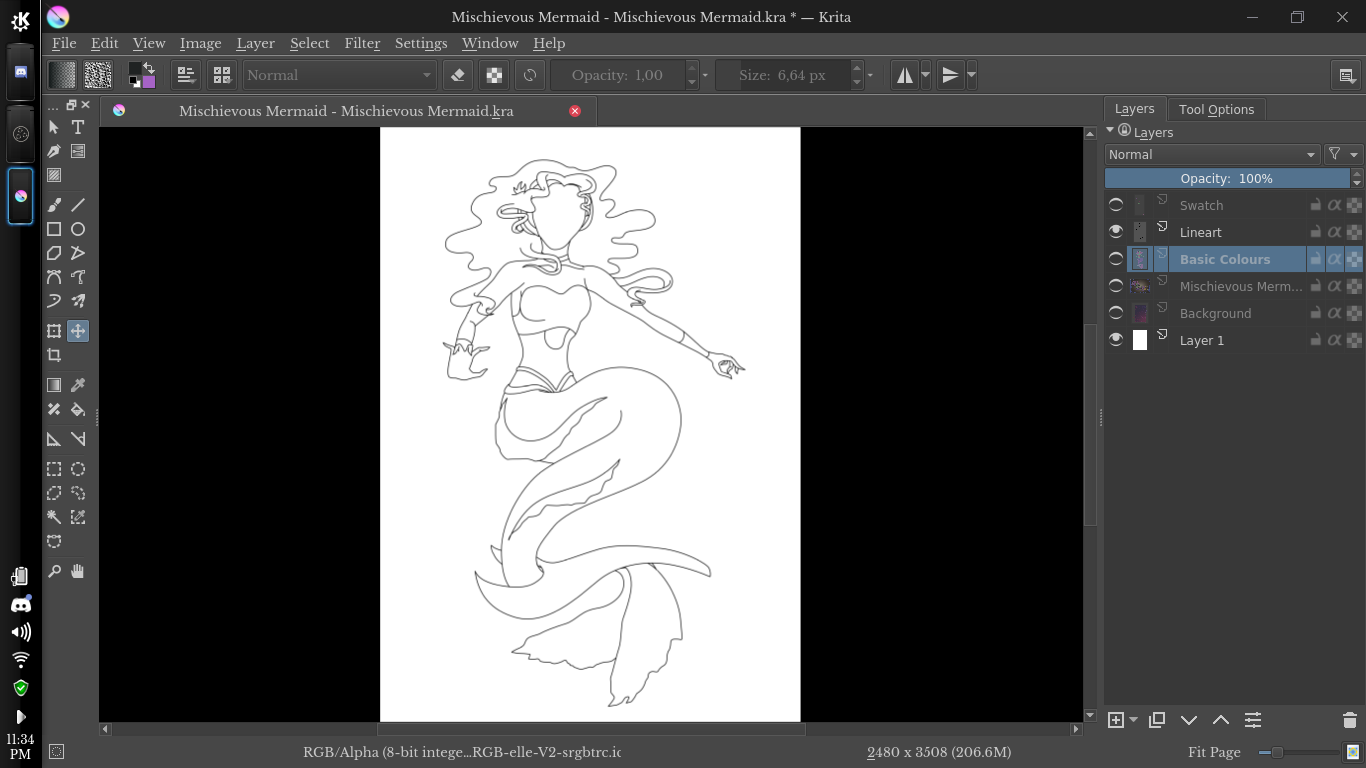
Task: Hide the Lineart layer
Action: [1115, 231]
